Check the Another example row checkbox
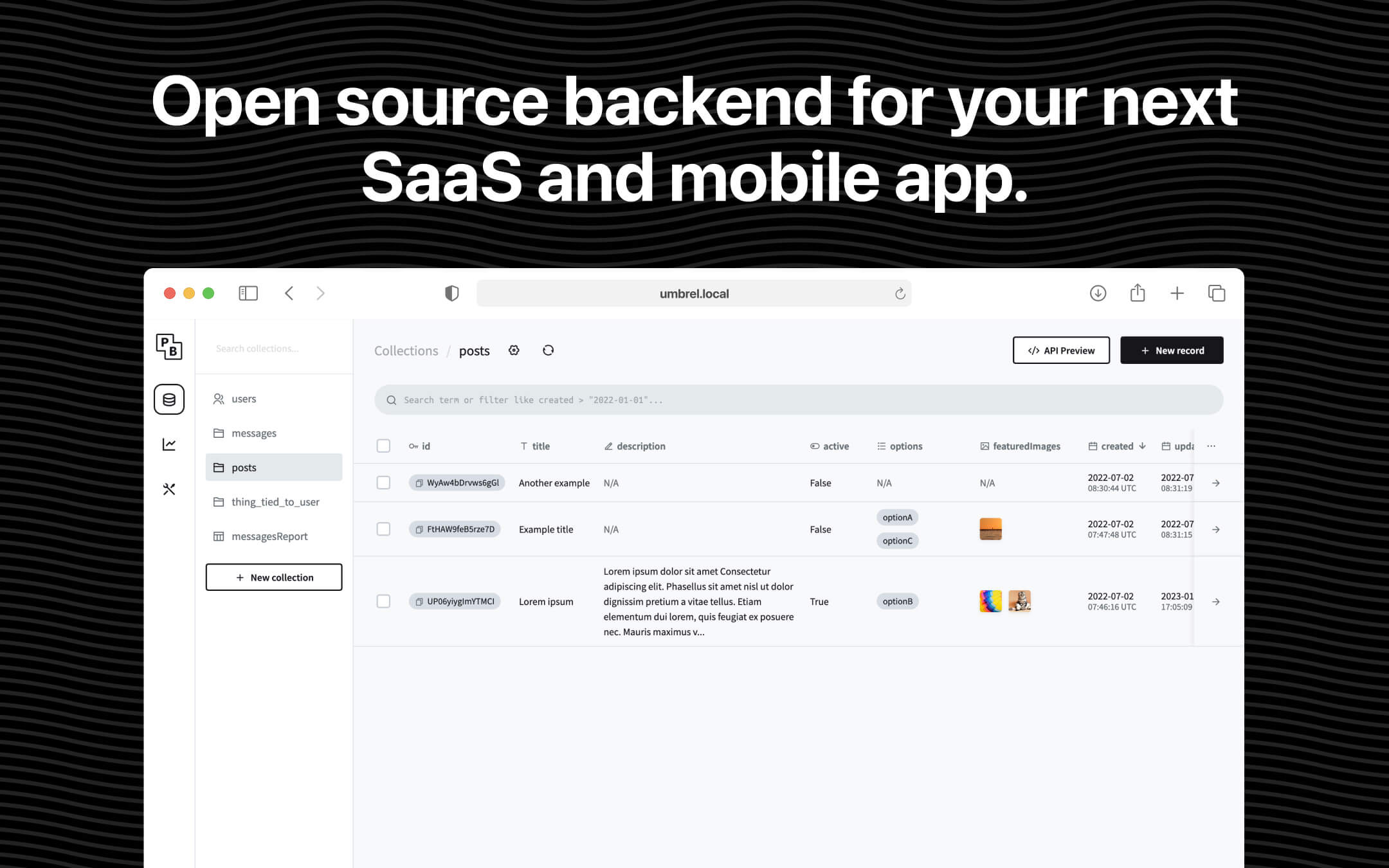The image size is (1389, 868). click(383, 483)
